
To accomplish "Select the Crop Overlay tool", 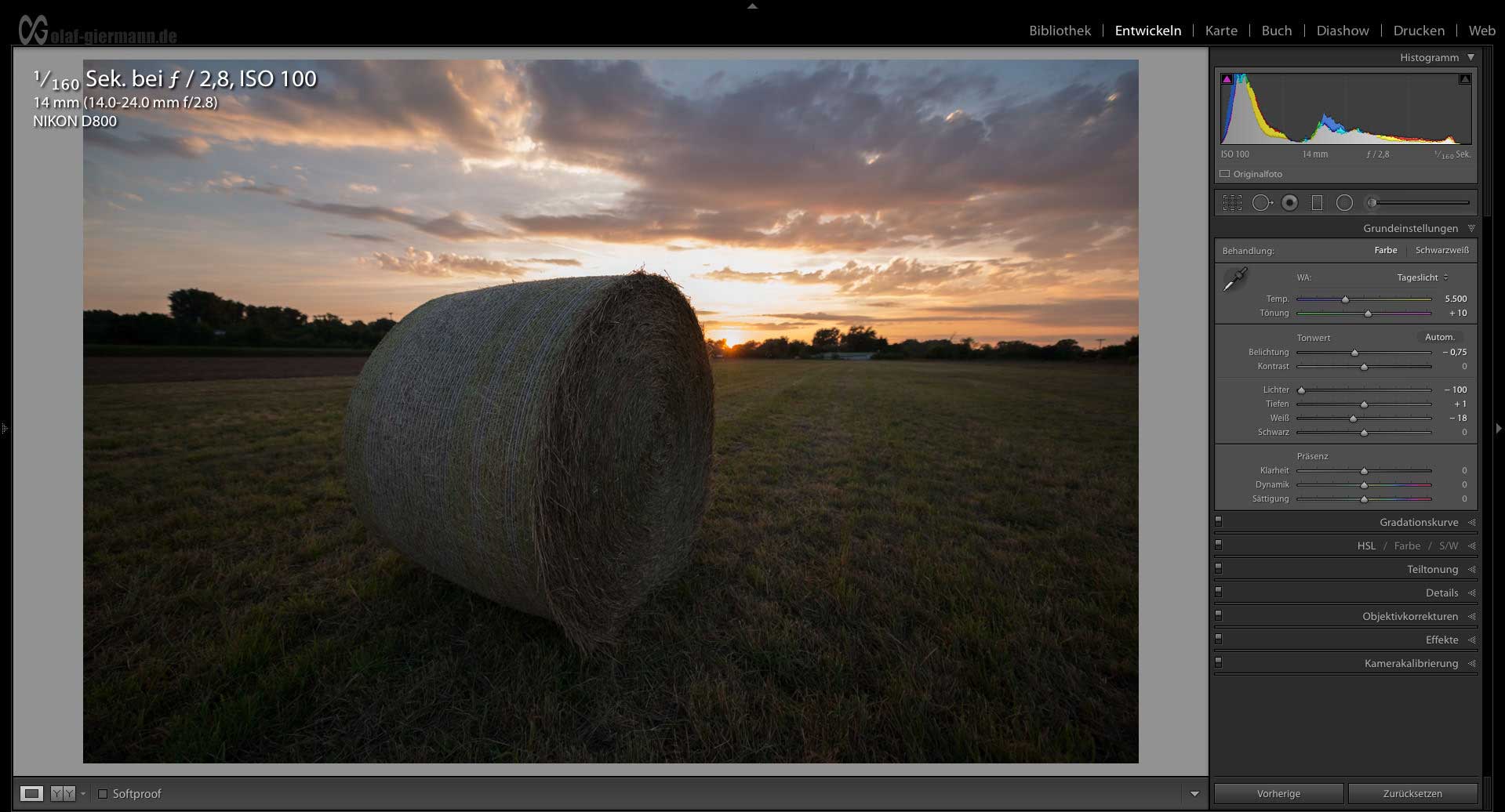I will [1232, 203].
